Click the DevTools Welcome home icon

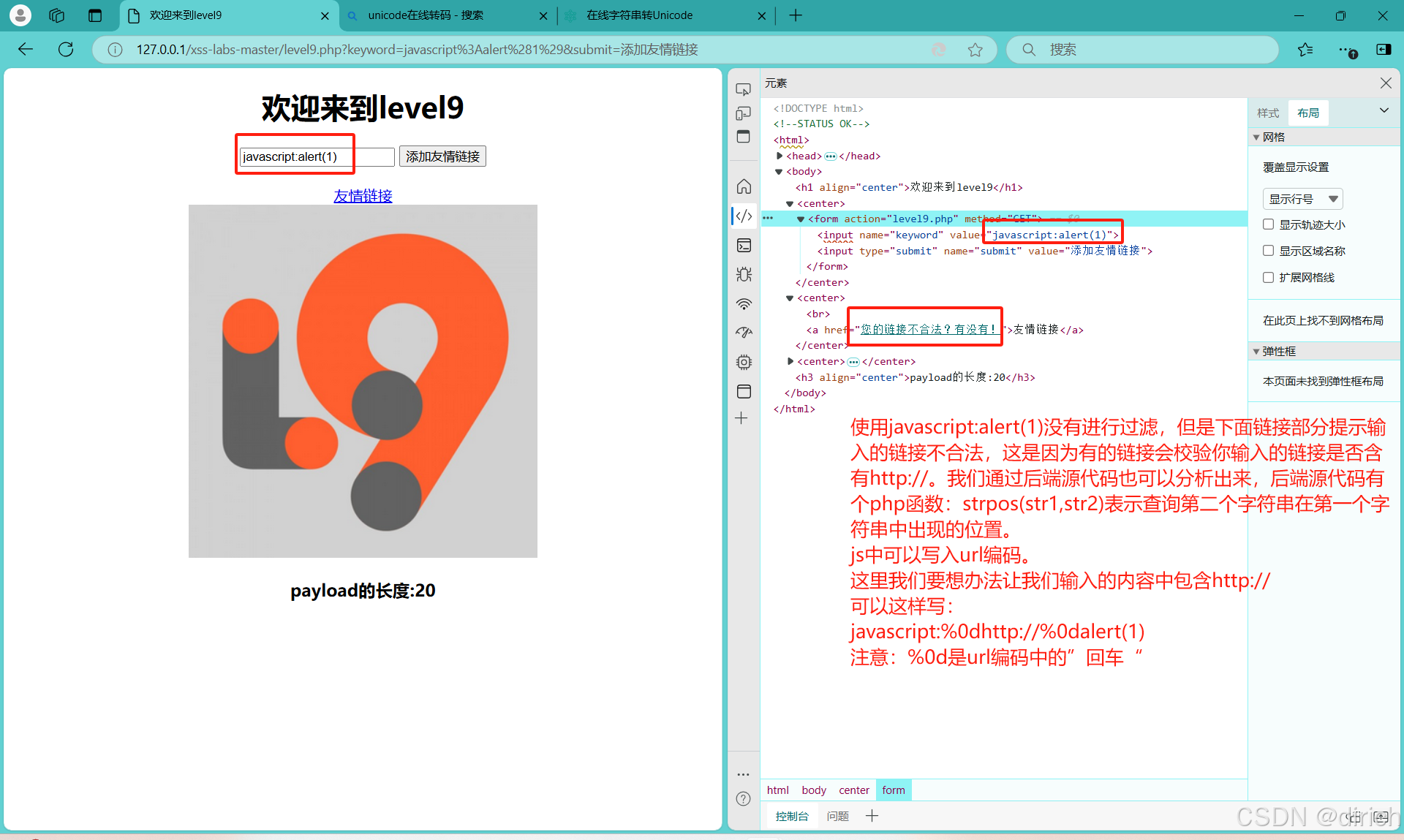pyautogui.click(x=744, y=186)
